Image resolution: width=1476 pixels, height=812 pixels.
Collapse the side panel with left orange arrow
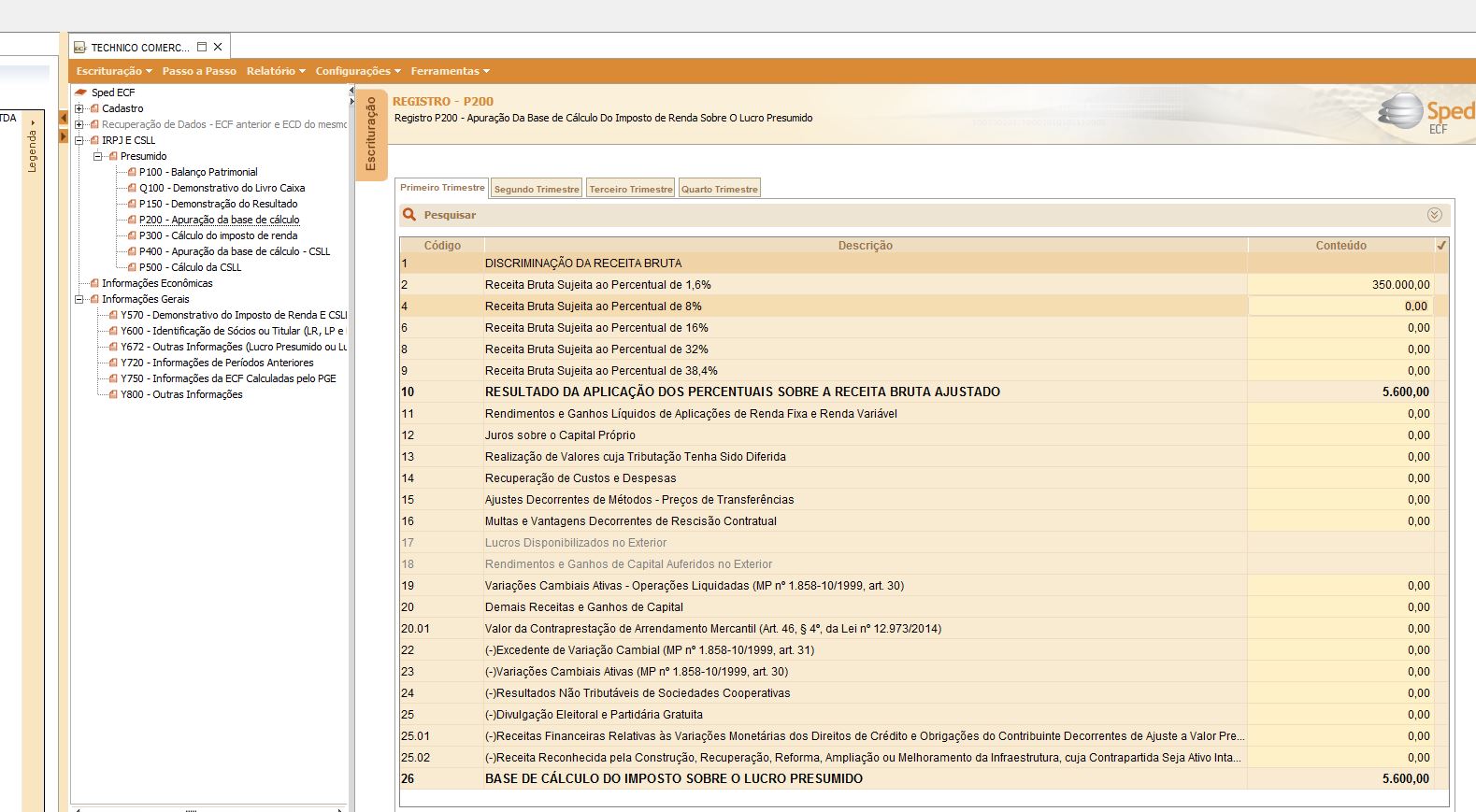(64, 119)
